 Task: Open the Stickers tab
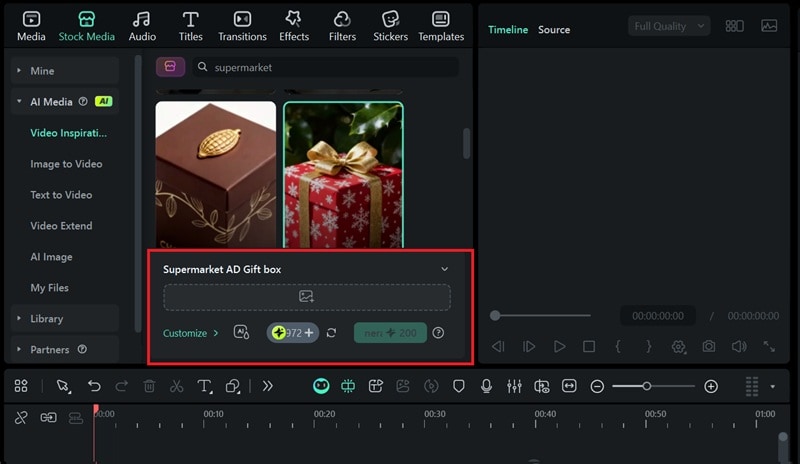coord(390,27)
